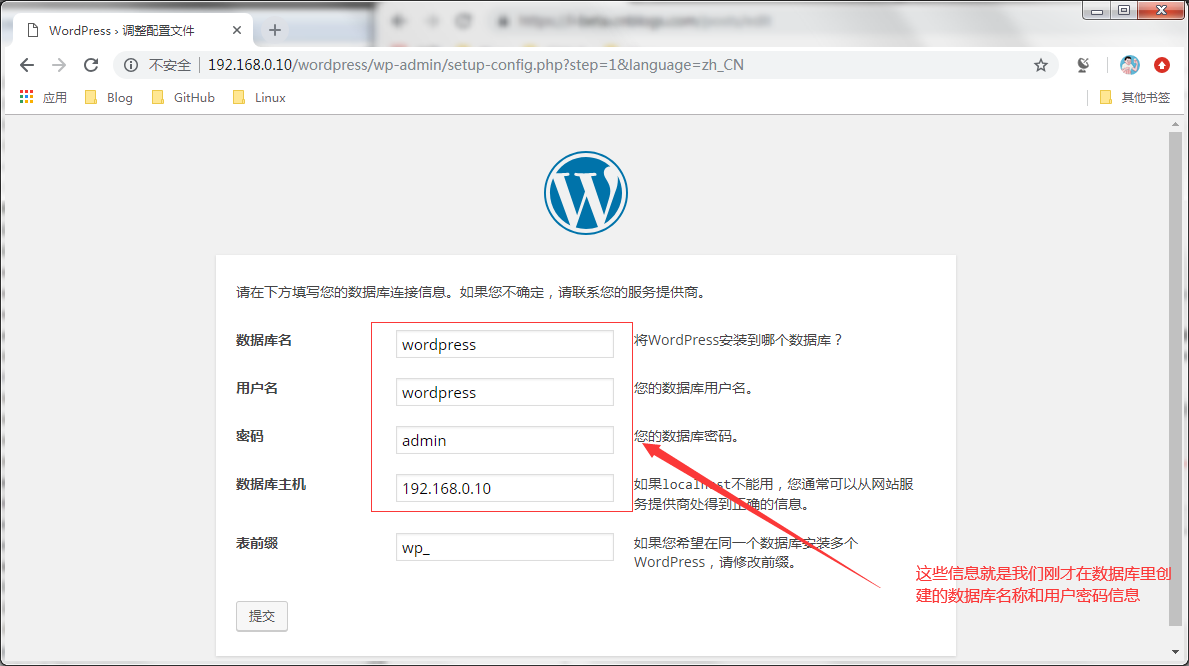Image resolution: width=1189 pixels, height=666 pixels.
Task: Click the text 您的数据库用户名。
Action: 694,388
